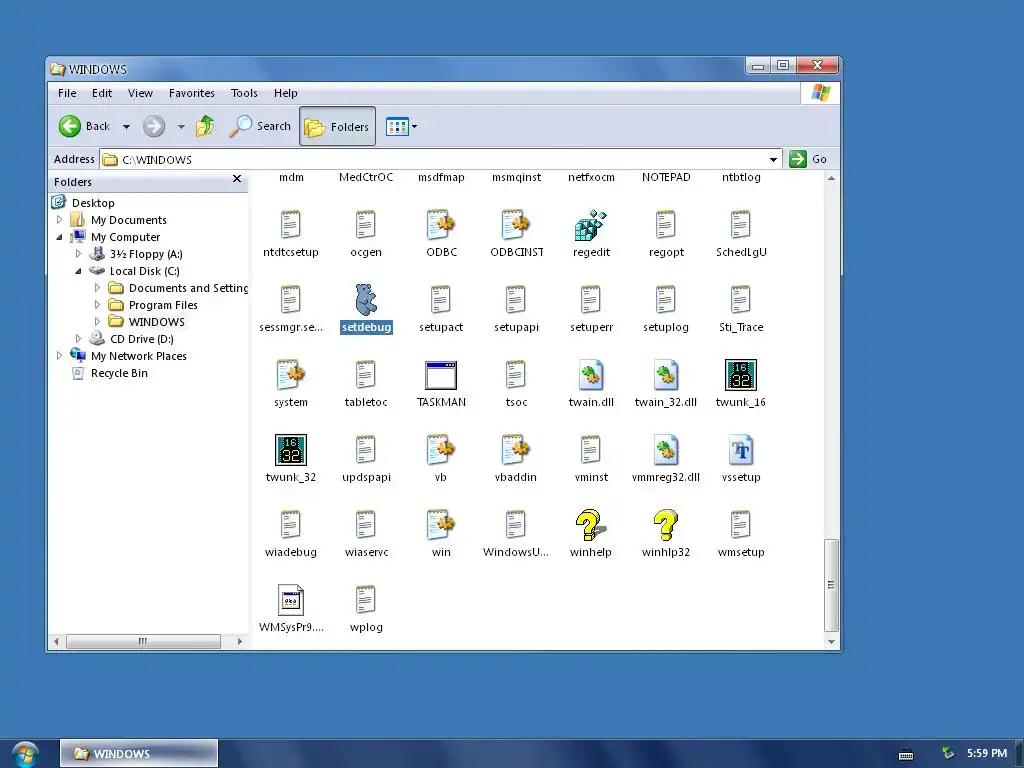Open the regedit registry editor icon
The width and height of the screenshot is (1024, 768).
tap(590, 225)
